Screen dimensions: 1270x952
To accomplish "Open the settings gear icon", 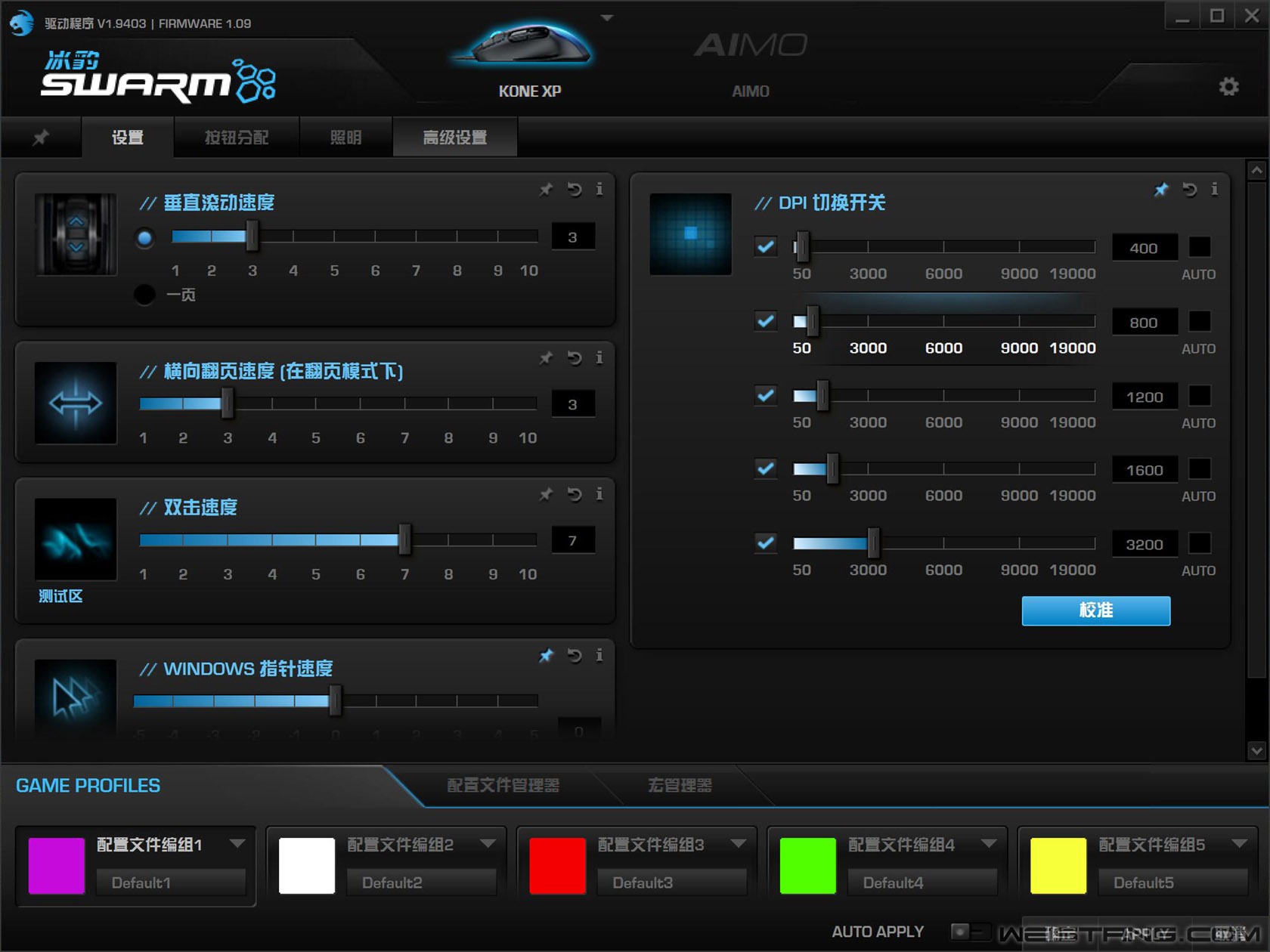I will point(1229,87).
